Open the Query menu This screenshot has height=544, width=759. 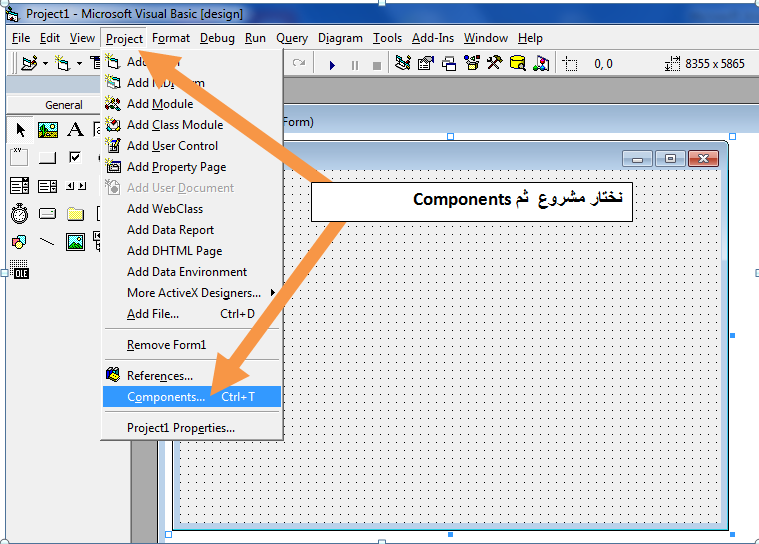(x=292, y=38)
